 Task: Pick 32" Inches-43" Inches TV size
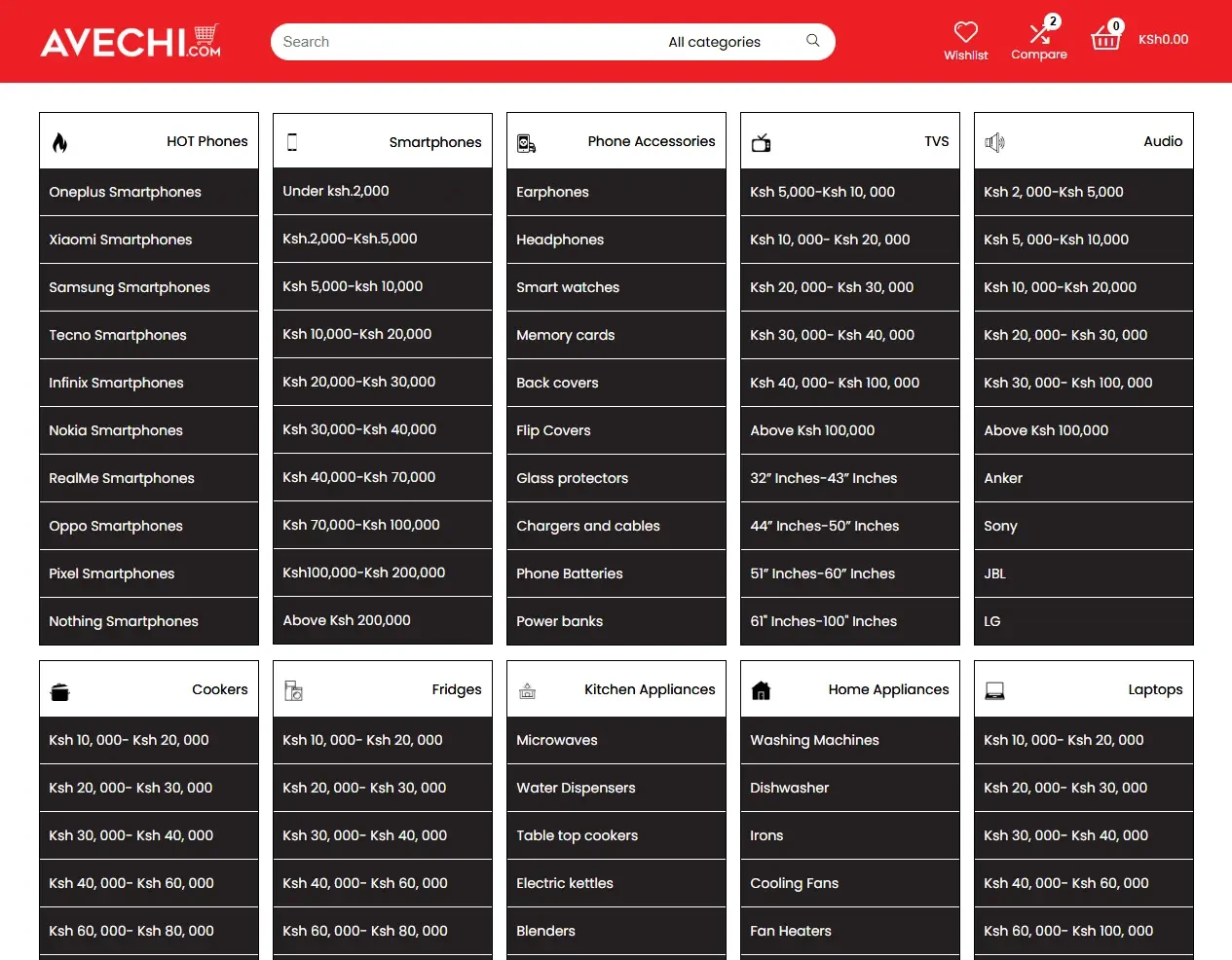tap(823, 478)
